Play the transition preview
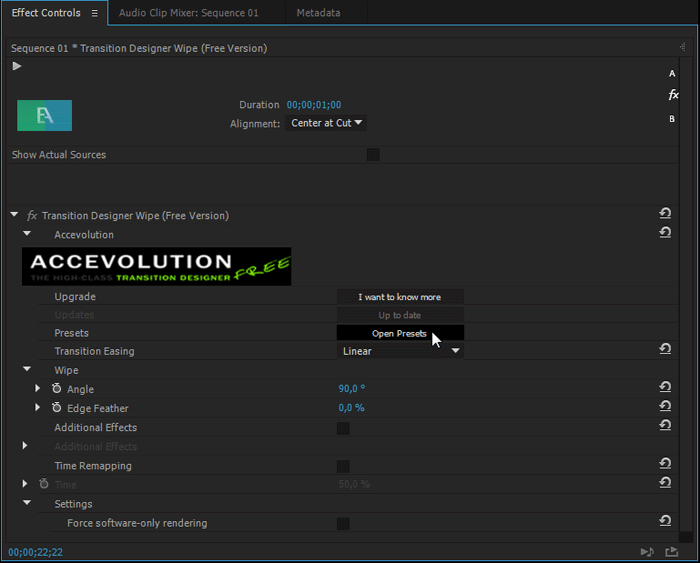This screenshot has height=563, width=700. [17, 66]
